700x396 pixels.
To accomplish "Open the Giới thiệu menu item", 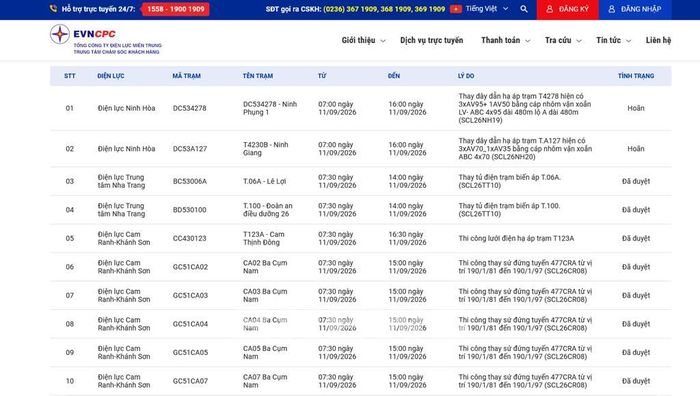I will pos(358,40).
